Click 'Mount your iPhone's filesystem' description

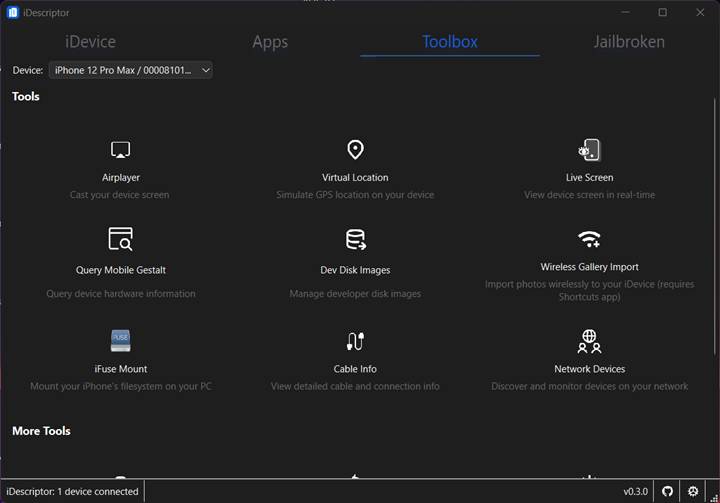tap(120, 386)
